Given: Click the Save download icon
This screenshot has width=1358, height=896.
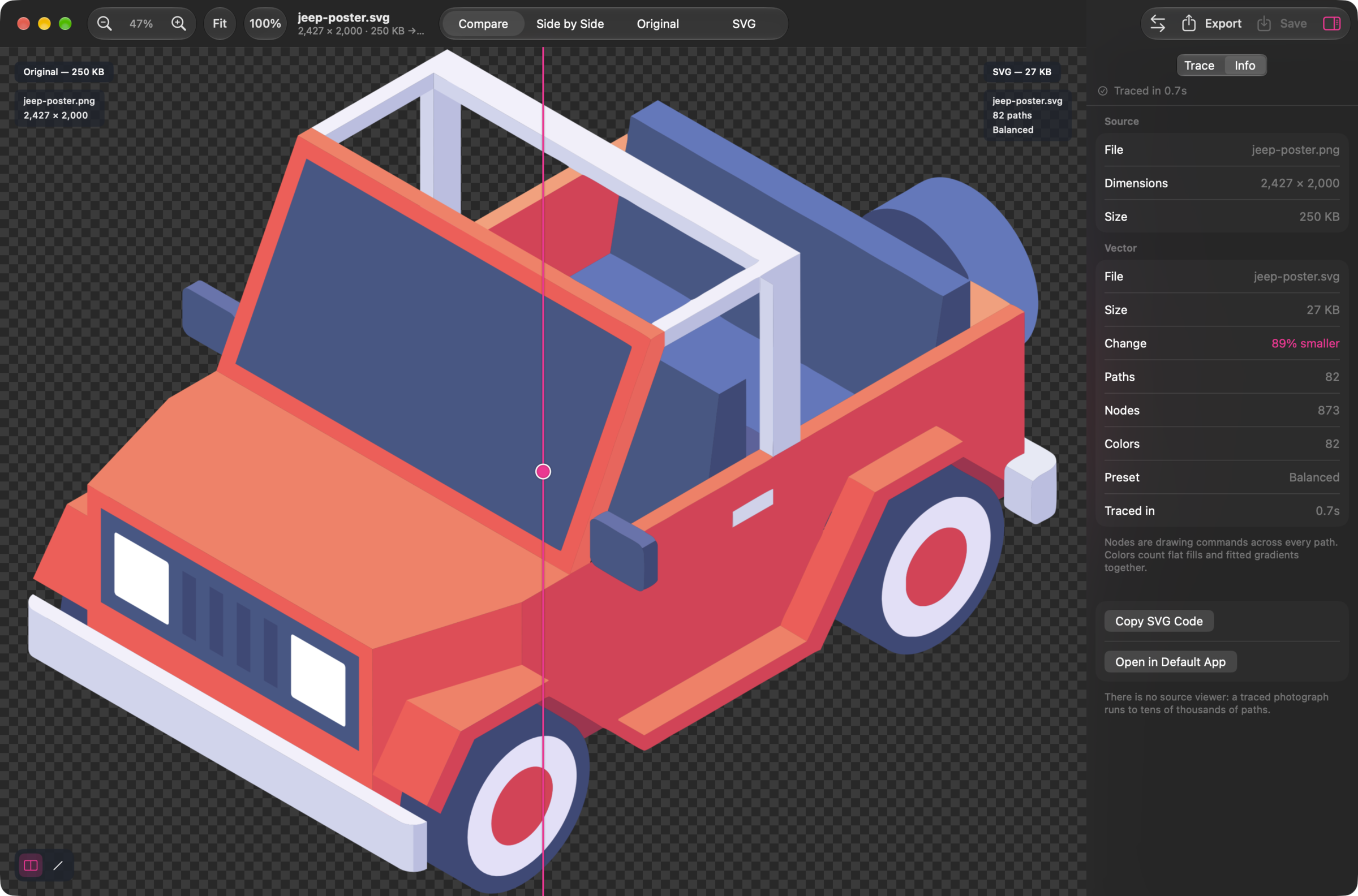Looking at the screenshot, I should pyautogui.click(x=1264, y=23).
